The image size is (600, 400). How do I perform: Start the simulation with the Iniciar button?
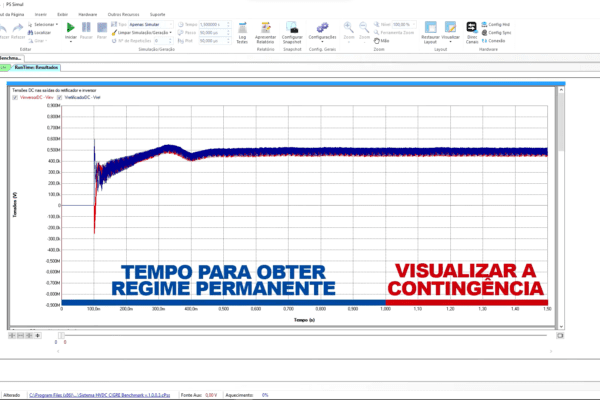pyautogui.click(x=70, y=30)
